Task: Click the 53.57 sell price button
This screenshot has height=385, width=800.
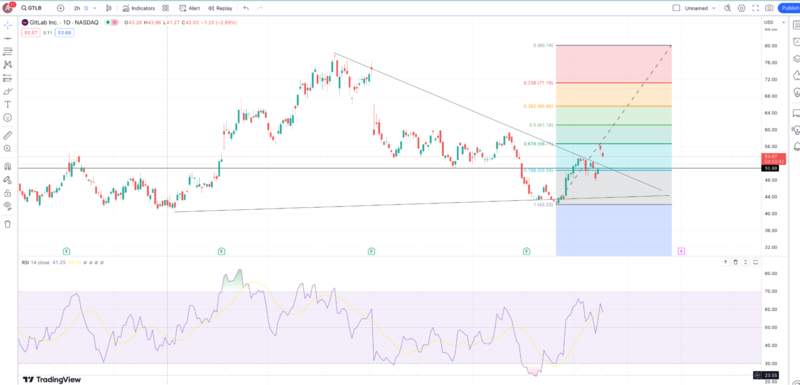Action: coord(30,33)
